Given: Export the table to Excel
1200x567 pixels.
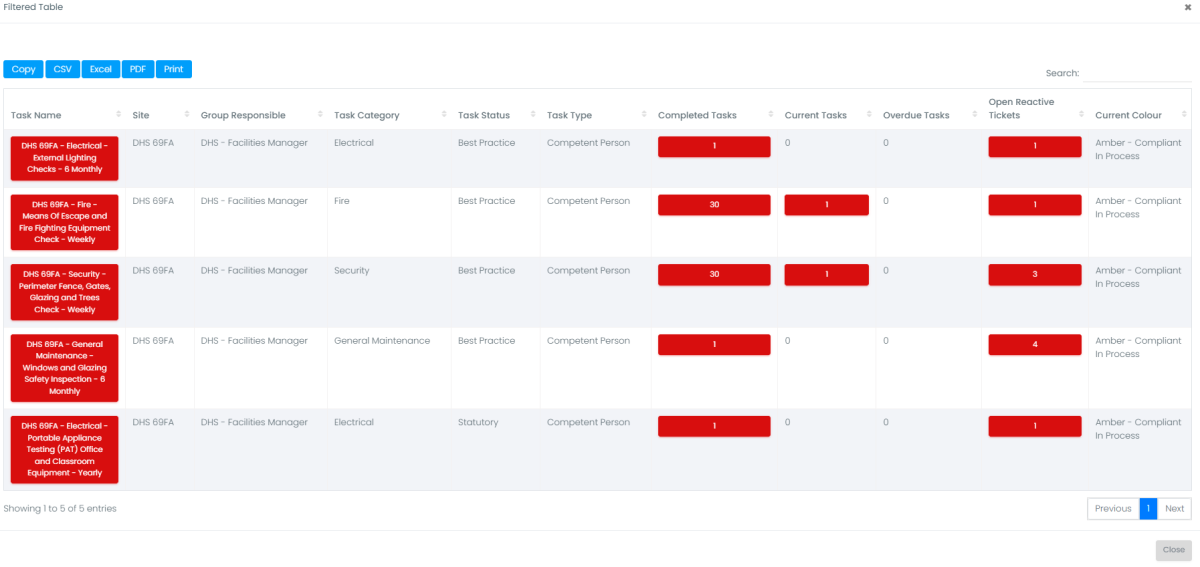Looking at the screenshot, I should point(101,69).
